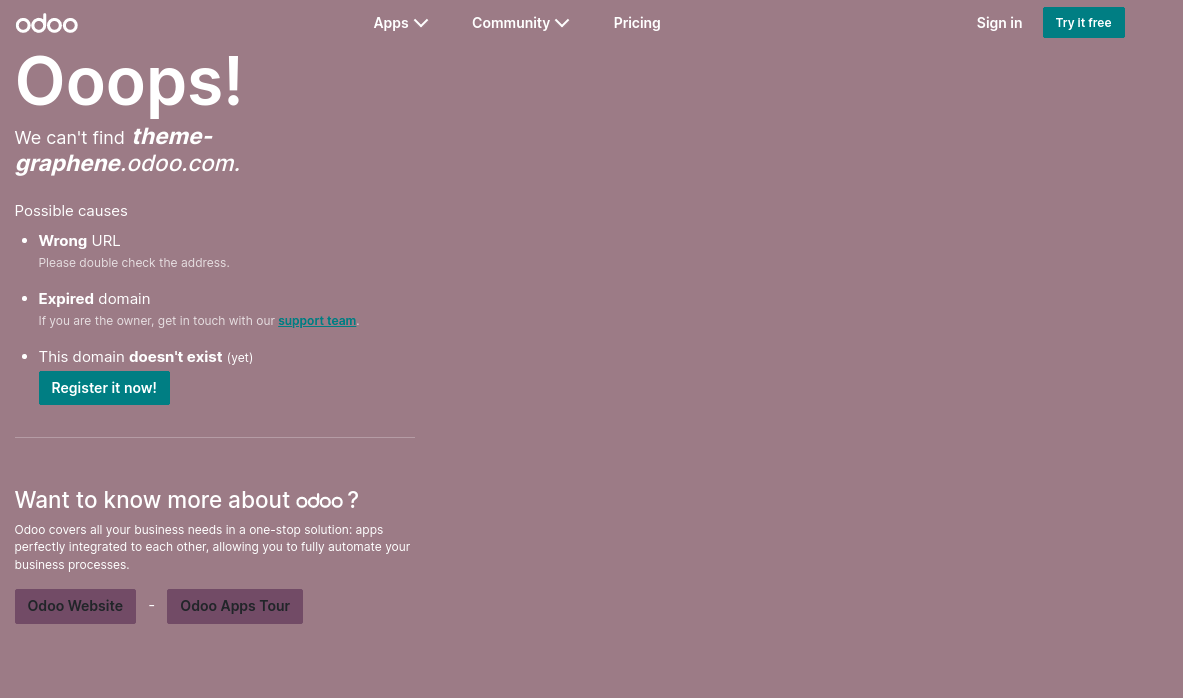Start the Odoo Apps Tour
Viewport: 1183px width, 698px height.
tap(235, 606)
